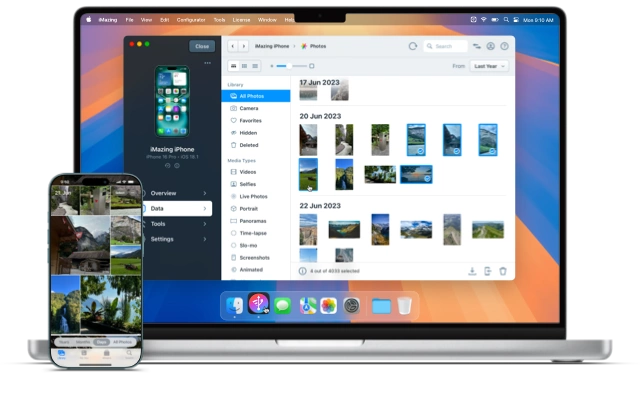Open iMazing app from the Dock

(x=258, y=304)
